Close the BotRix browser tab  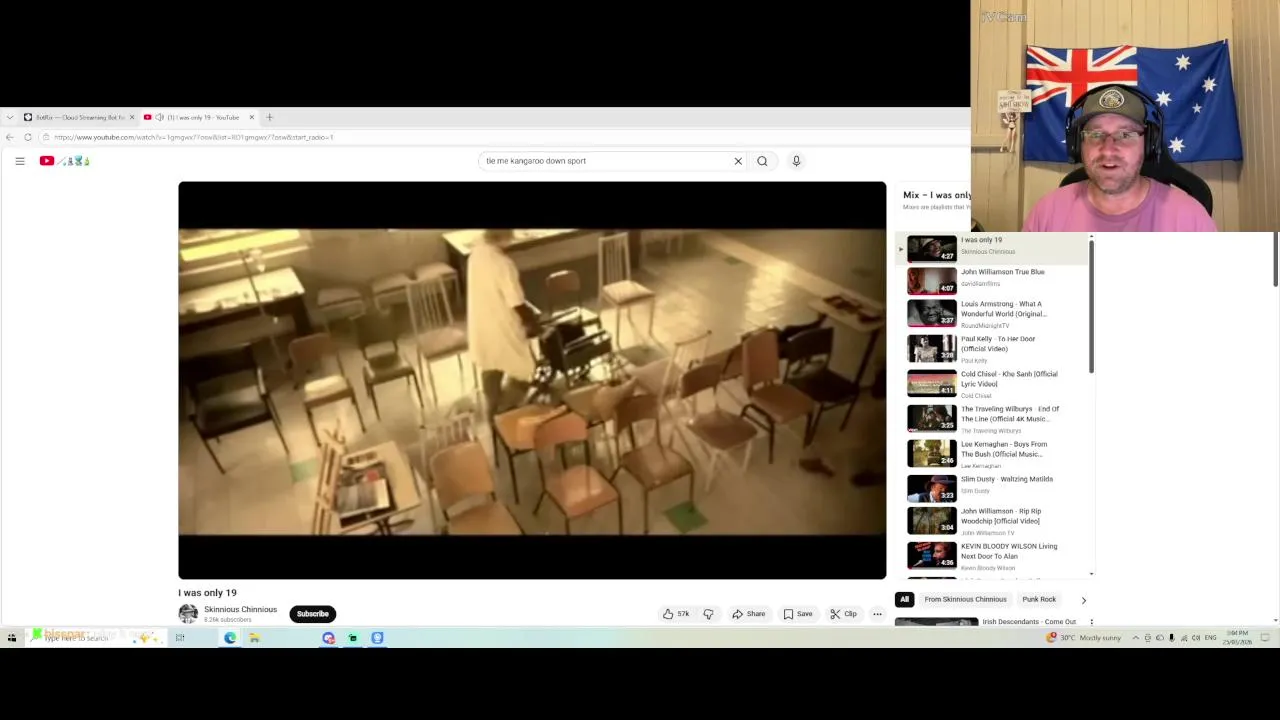[x=131, y=117]
